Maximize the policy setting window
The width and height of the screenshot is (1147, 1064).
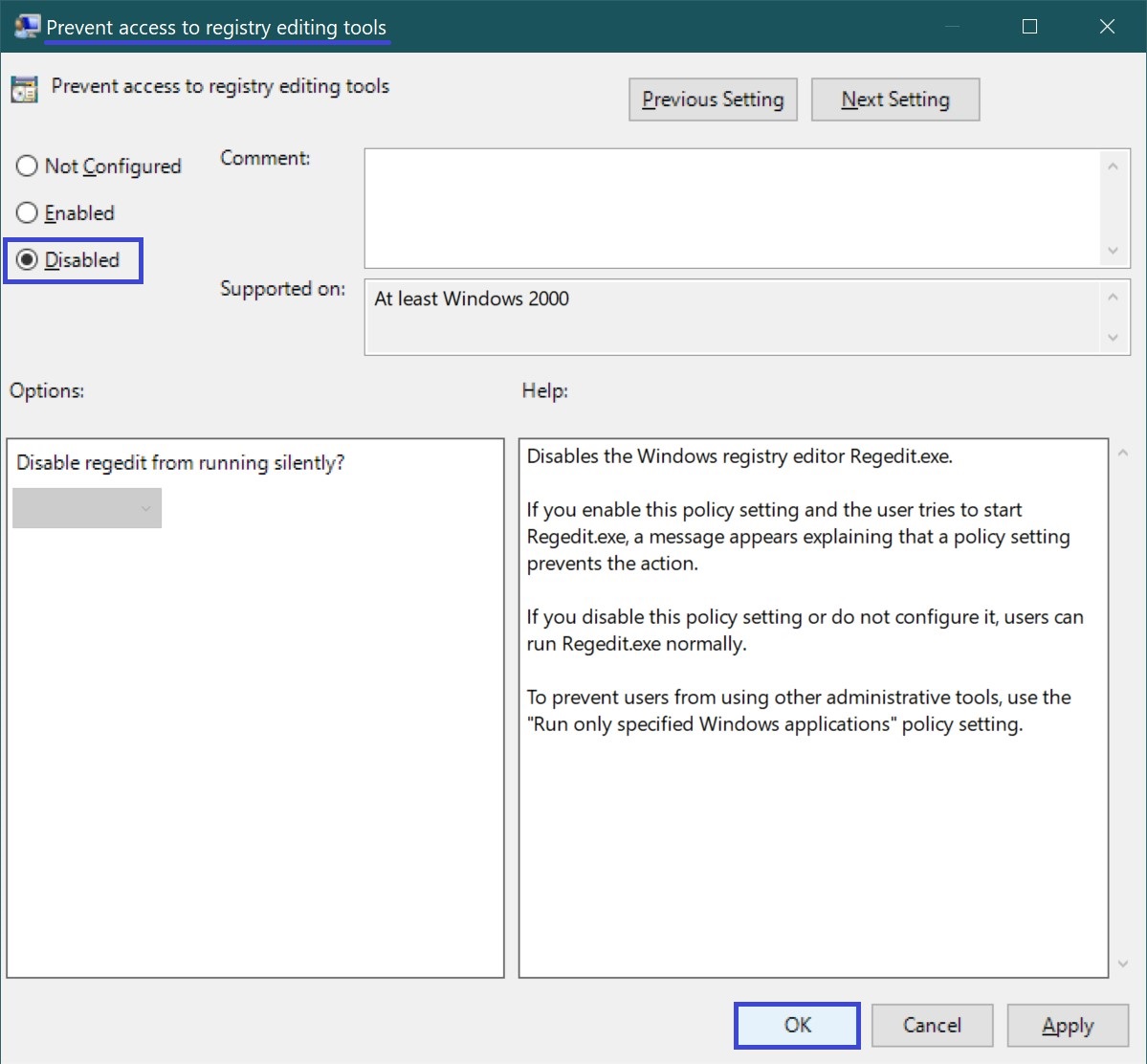pyautogui.click(x=1029, y=27)
